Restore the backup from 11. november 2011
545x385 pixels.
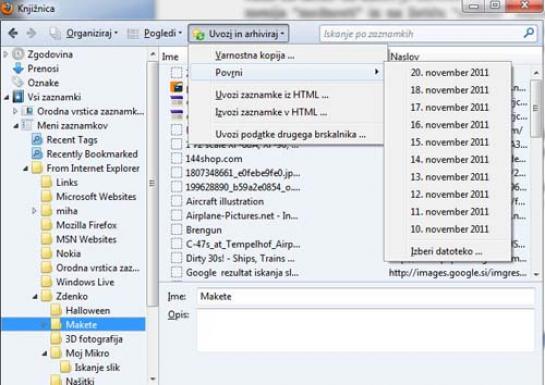click(449, 212)
